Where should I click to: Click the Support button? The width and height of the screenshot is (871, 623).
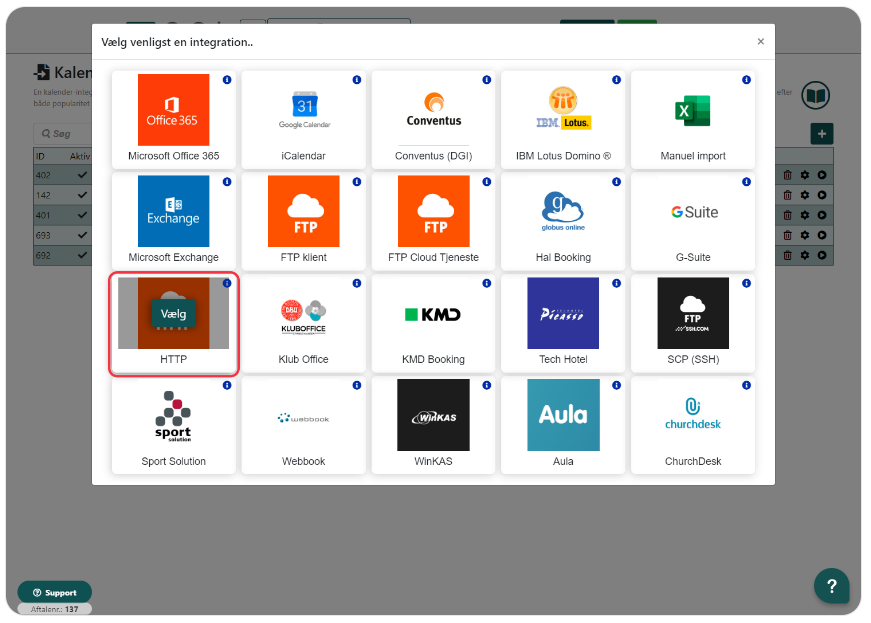pos(54,592)
